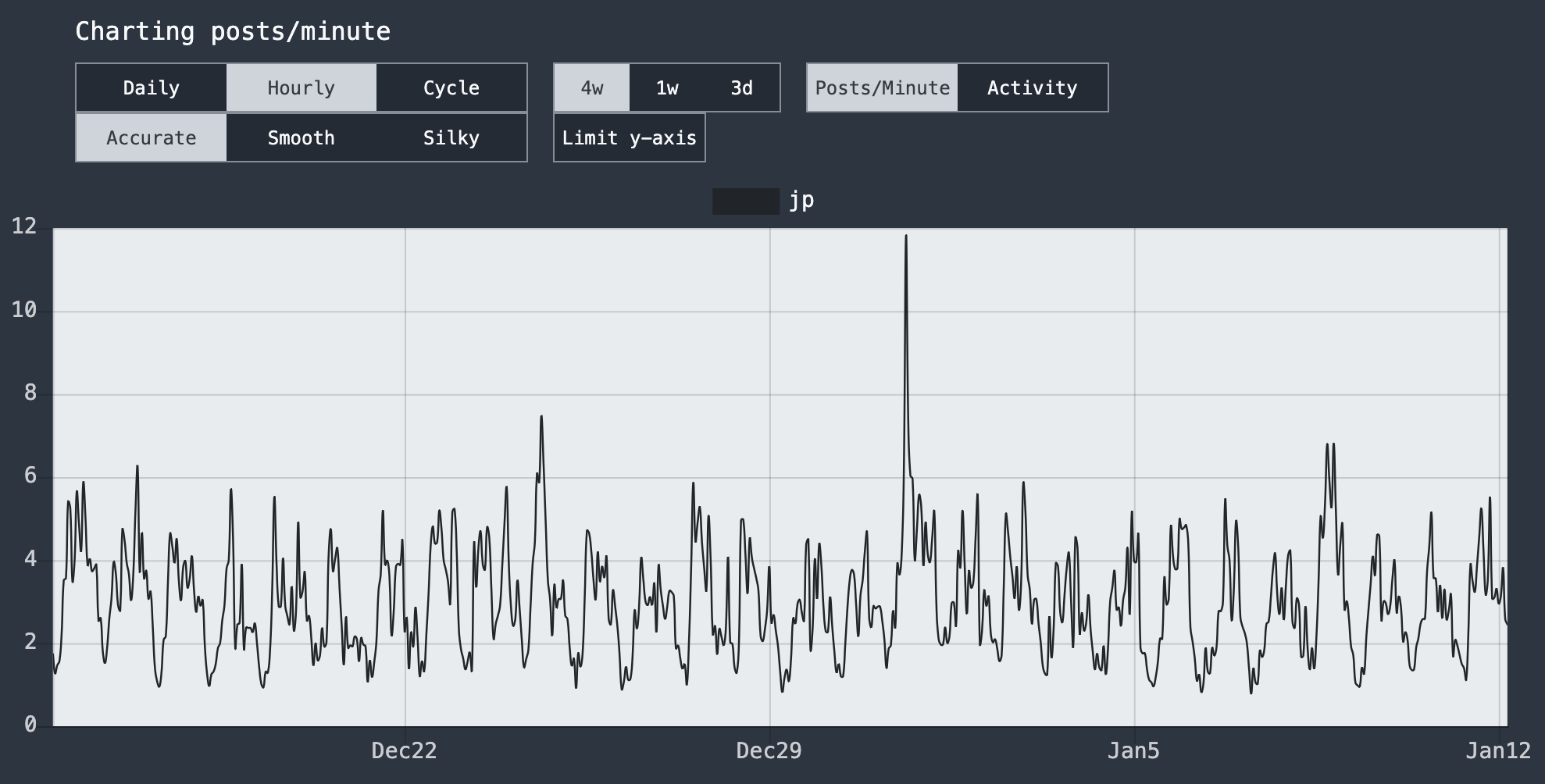Click the Jan12 x-axis label
Viewport: 1545px width, 784px height.
1497,751
